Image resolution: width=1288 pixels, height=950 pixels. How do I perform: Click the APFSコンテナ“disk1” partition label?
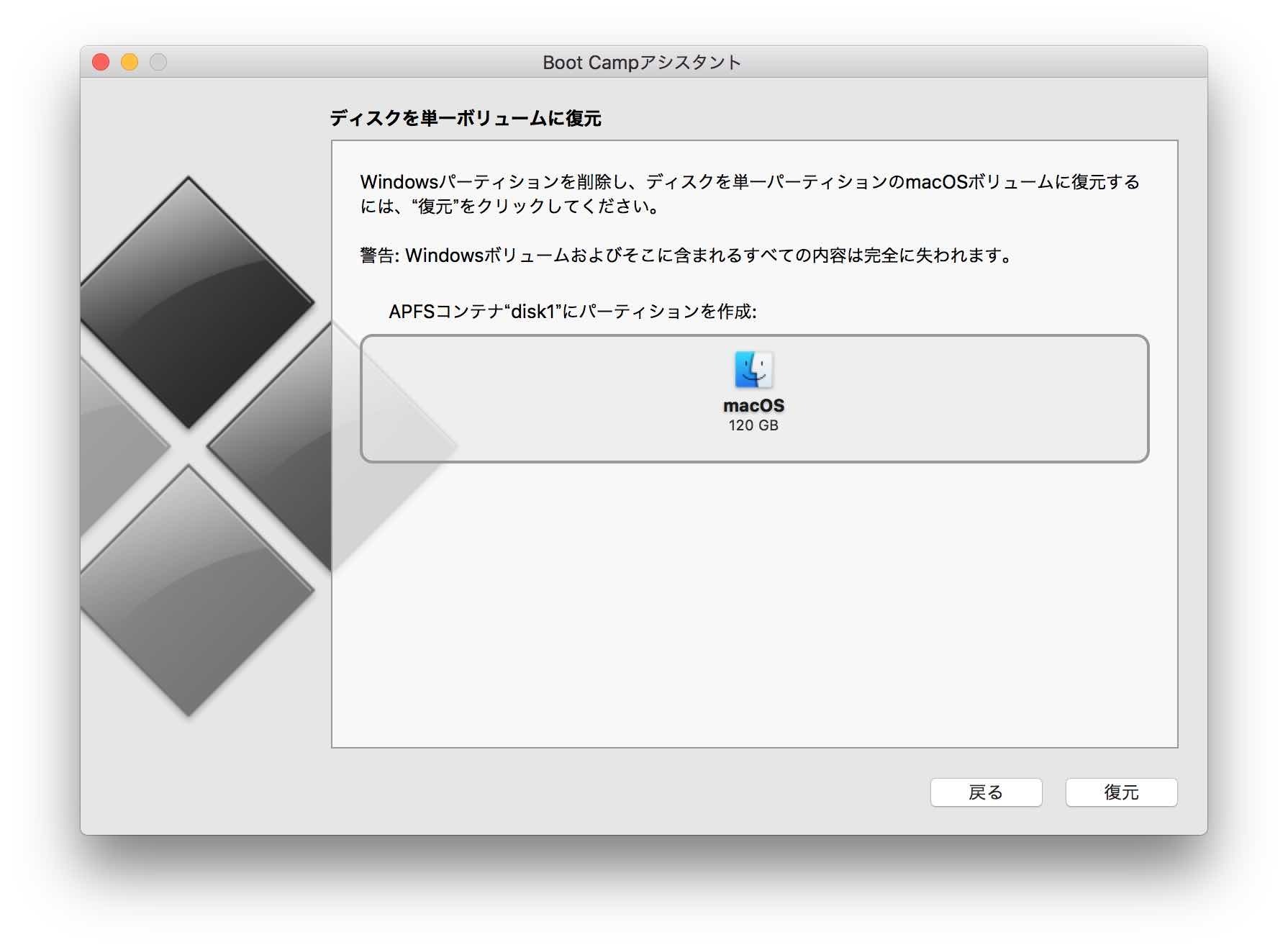click(573, 312)
